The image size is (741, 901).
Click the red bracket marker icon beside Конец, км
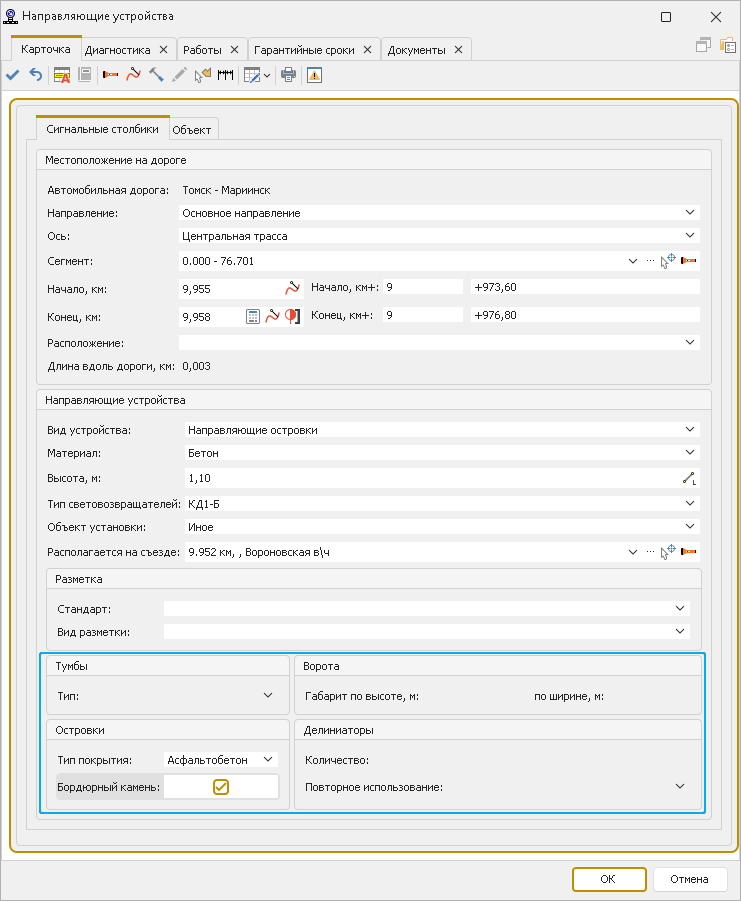click(292, 316)
